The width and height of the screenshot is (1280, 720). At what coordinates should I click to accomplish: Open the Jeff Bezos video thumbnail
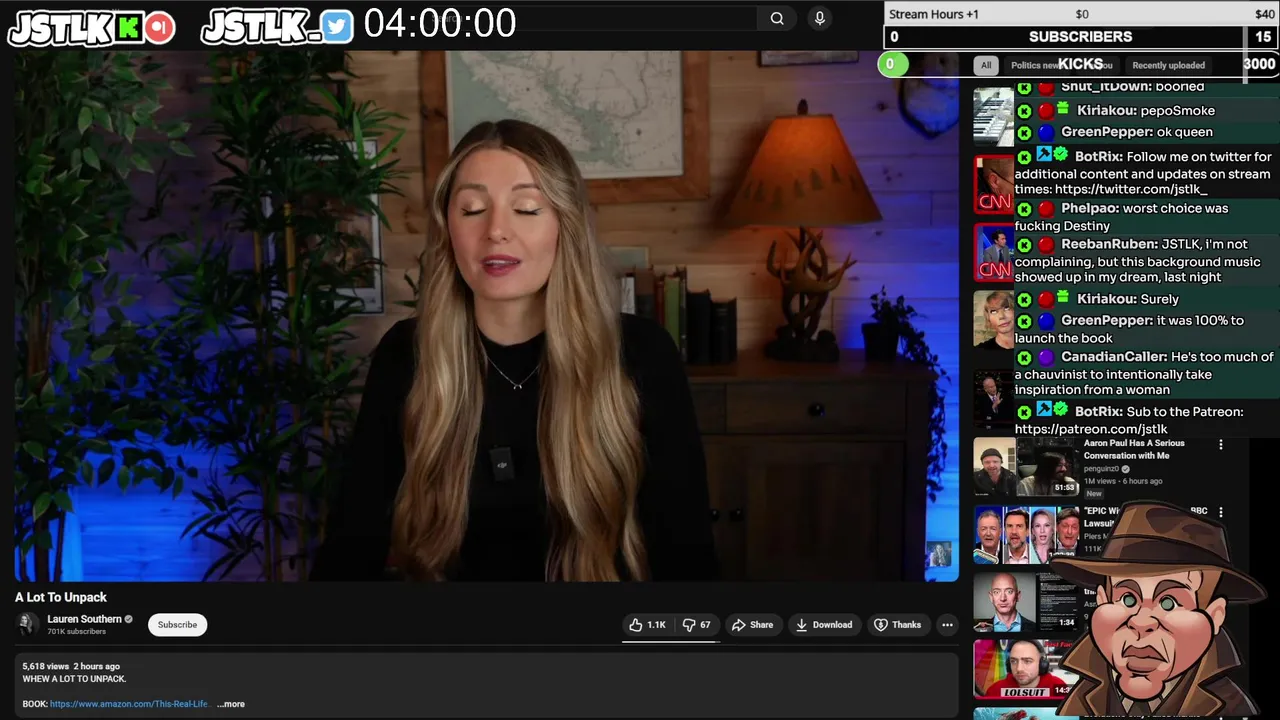pos(1026,601)
